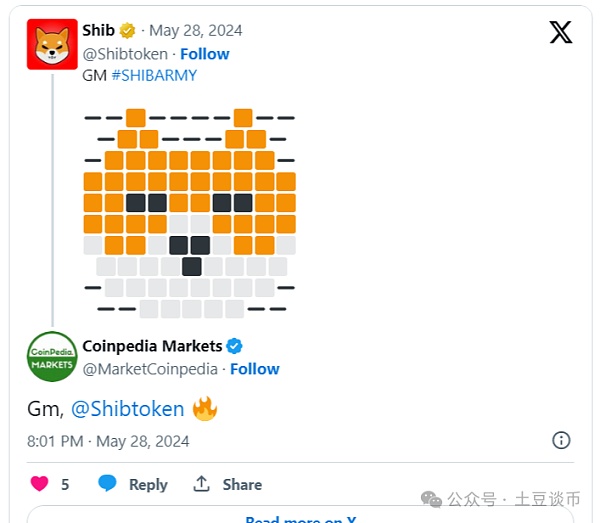Open the Coinpedia Markets avatar
Image resolution: width=600 pixels, height=523 pixels.
point(52,357)
